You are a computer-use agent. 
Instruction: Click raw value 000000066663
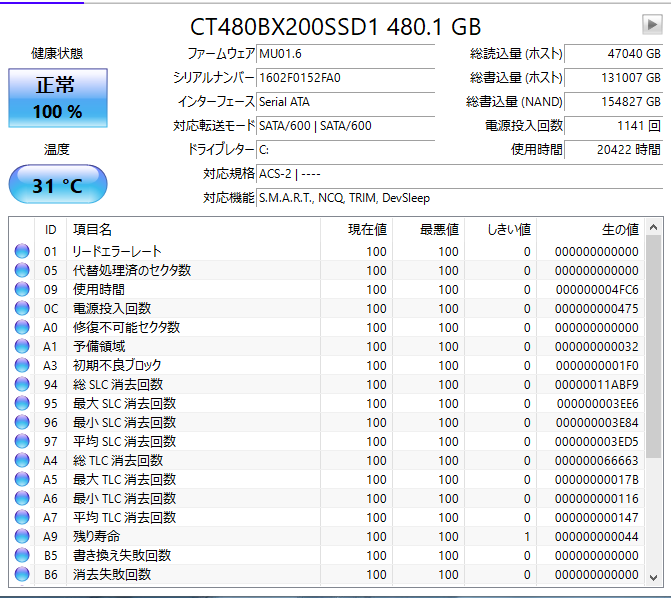point(597,461)
